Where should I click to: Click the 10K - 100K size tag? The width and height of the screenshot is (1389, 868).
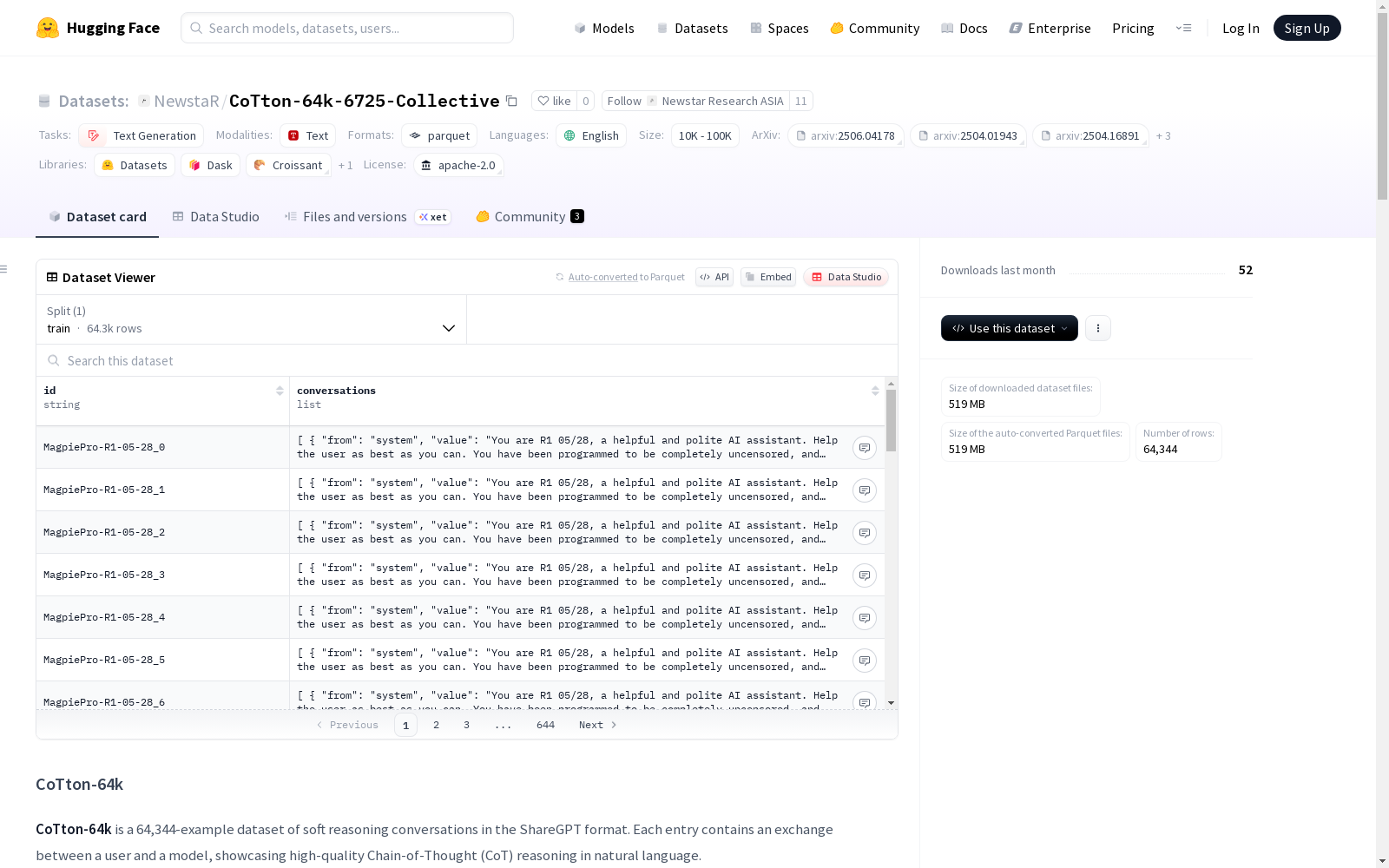click(705, 135)
